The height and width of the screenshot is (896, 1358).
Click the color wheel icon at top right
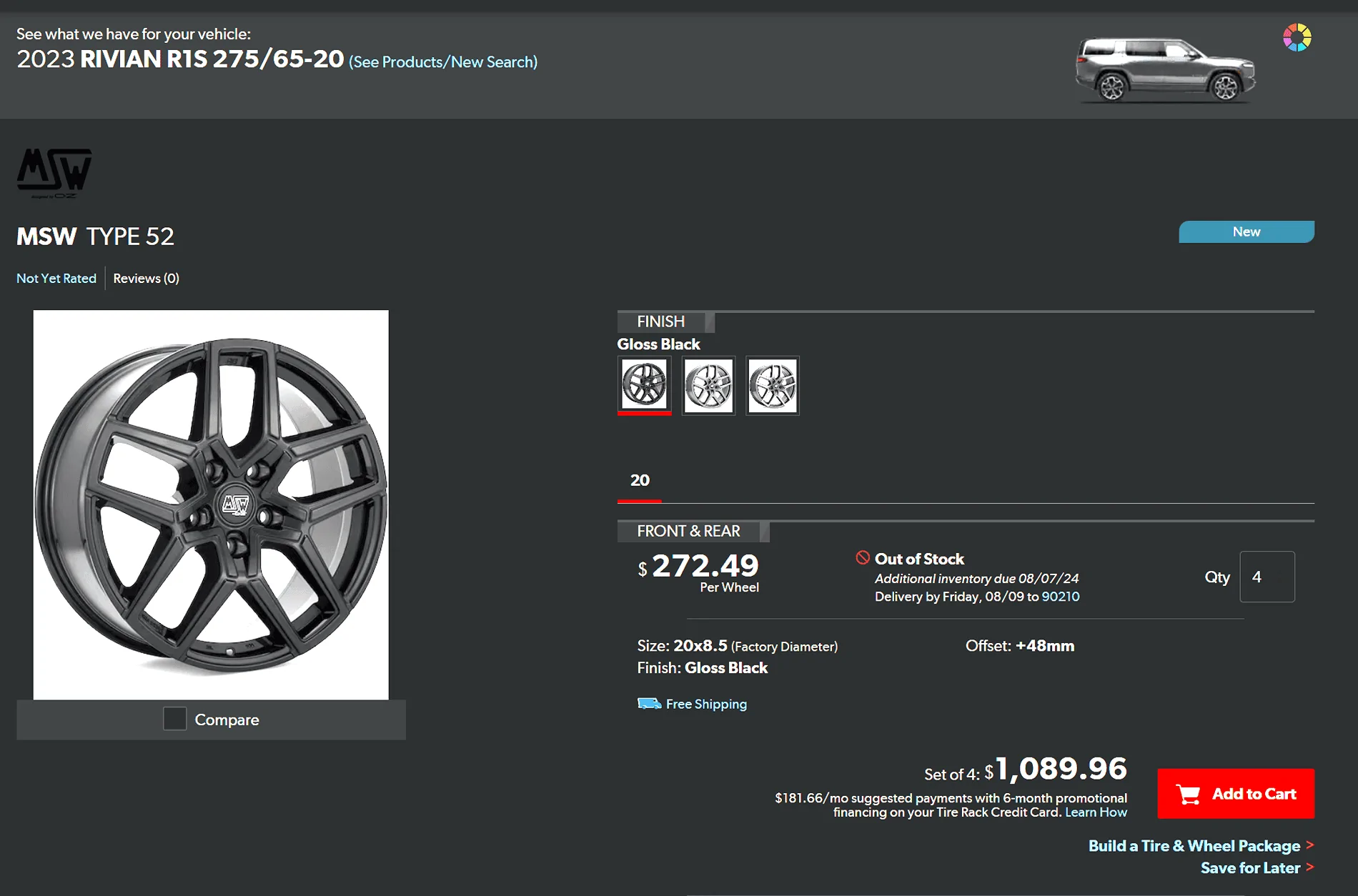coord(1297,37)
